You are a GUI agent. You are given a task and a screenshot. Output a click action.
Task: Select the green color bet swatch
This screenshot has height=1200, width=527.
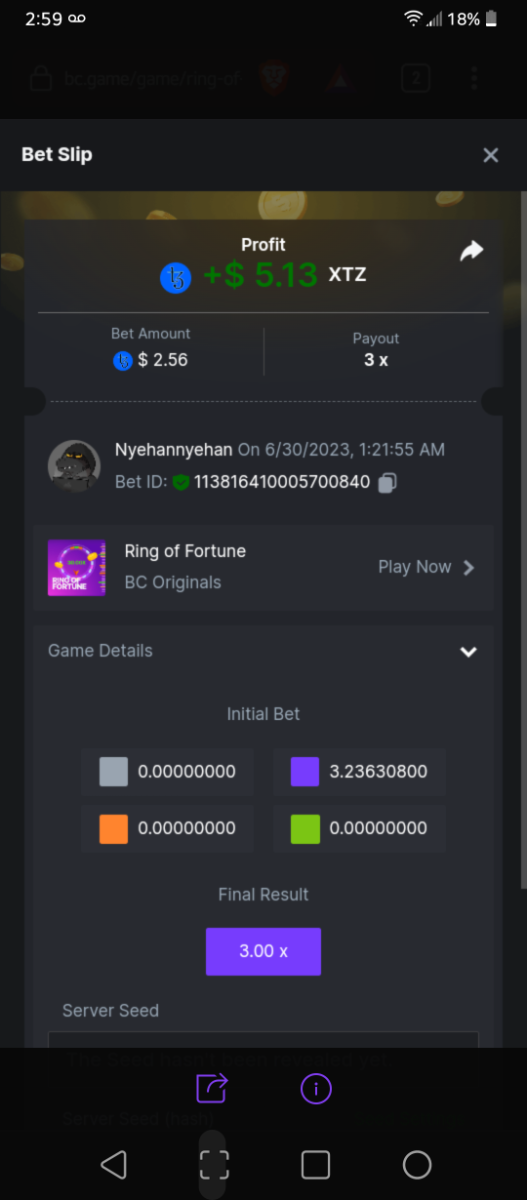(305, 829)
